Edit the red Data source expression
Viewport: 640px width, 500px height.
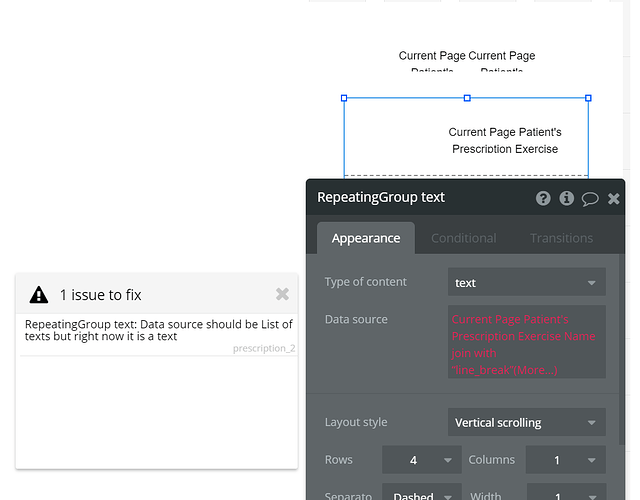click(526, 344)
